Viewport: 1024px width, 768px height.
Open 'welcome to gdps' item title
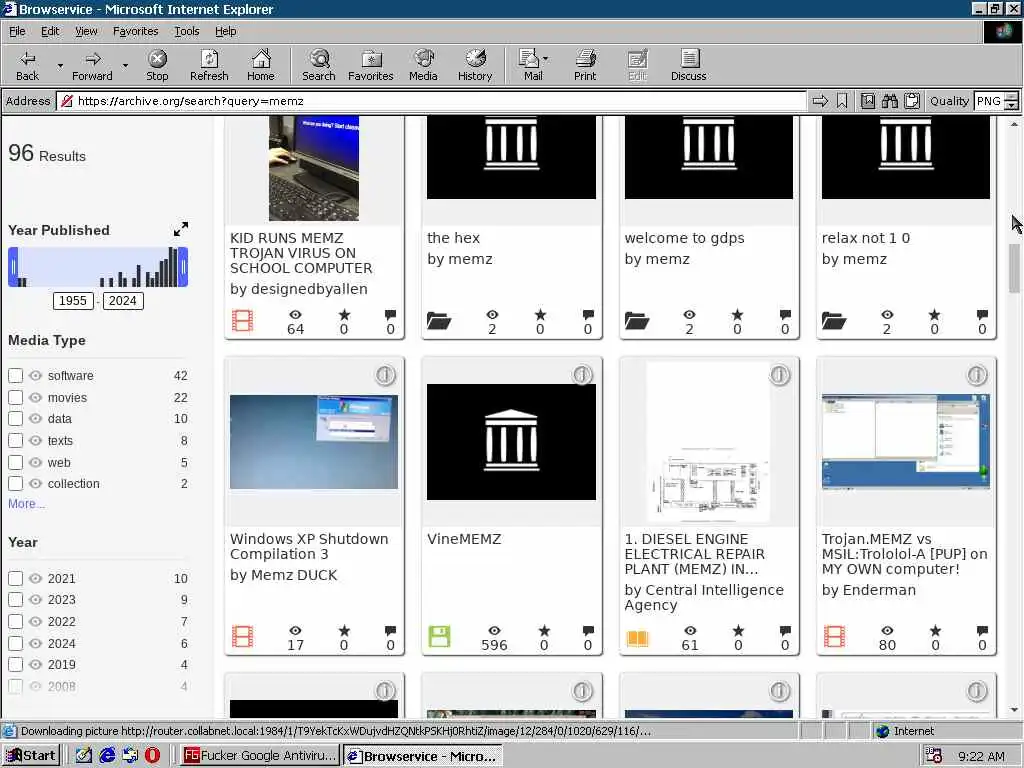(x=684, y=238)
